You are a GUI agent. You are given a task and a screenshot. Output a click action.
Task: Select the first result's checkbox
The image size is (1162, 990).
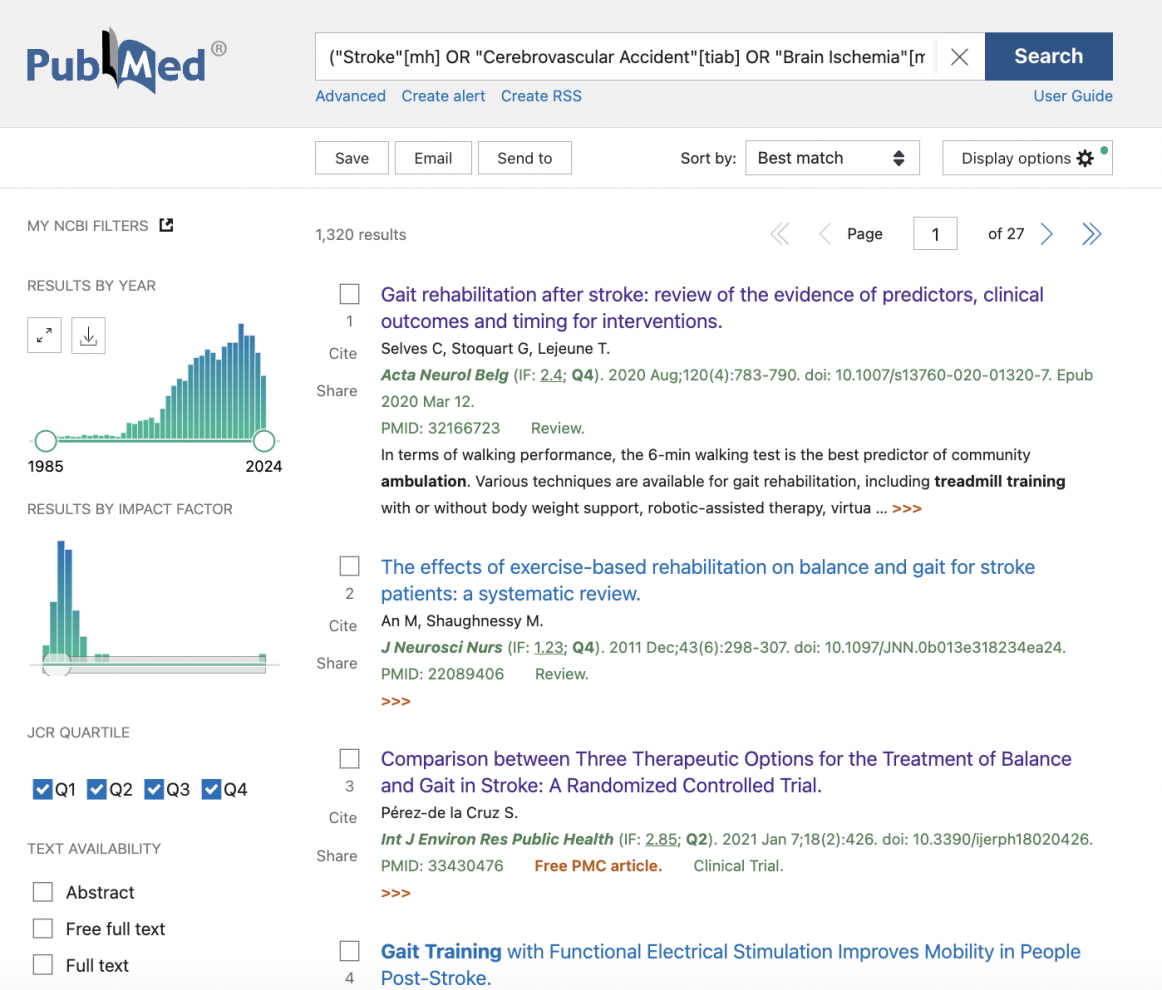pos(349,294)
